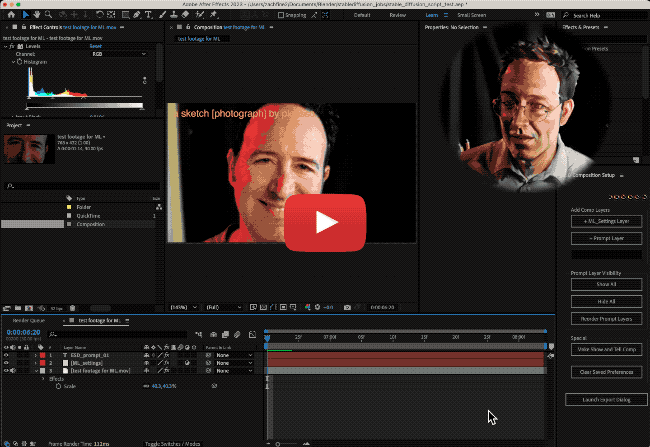Open the show channel color icon
The image size is (650, 447).
pyautogui.click(x=308, y=307)
